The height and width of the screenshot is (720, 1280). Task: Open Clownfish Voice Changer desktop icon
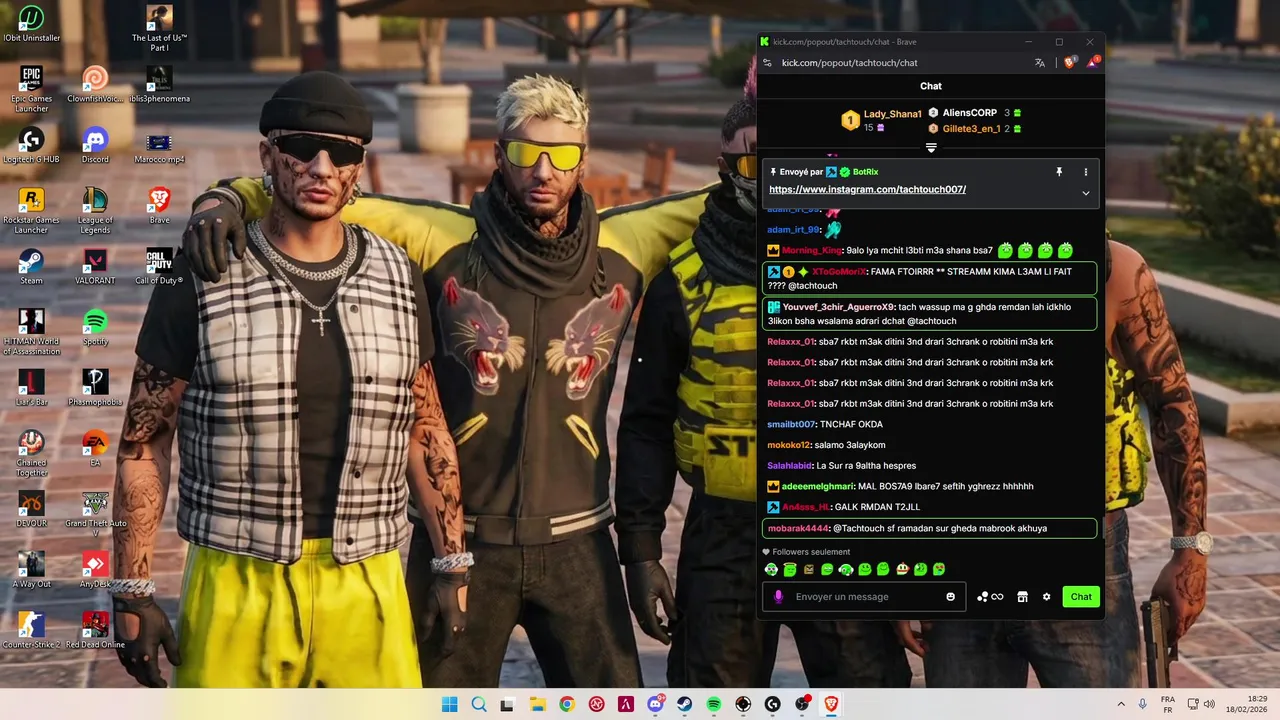[95, 84]
